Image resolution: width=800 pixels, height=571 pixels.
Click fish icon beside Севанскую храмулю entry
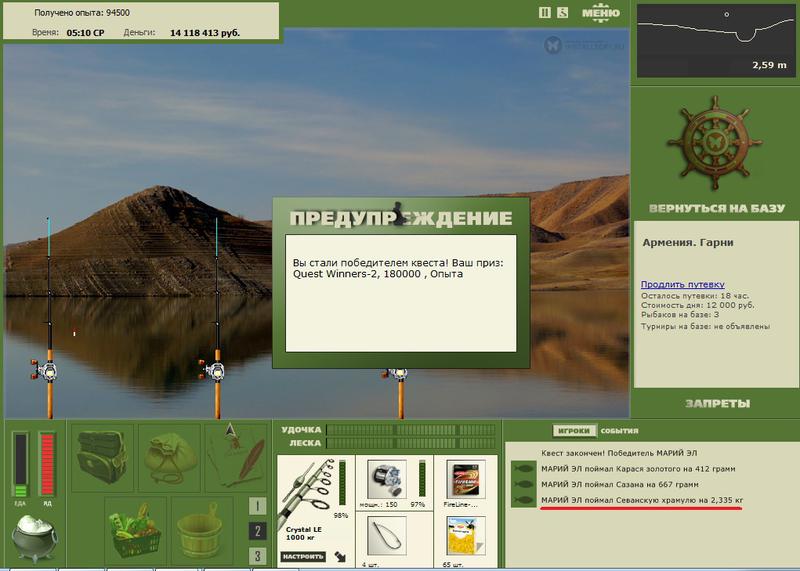[523, 500]
